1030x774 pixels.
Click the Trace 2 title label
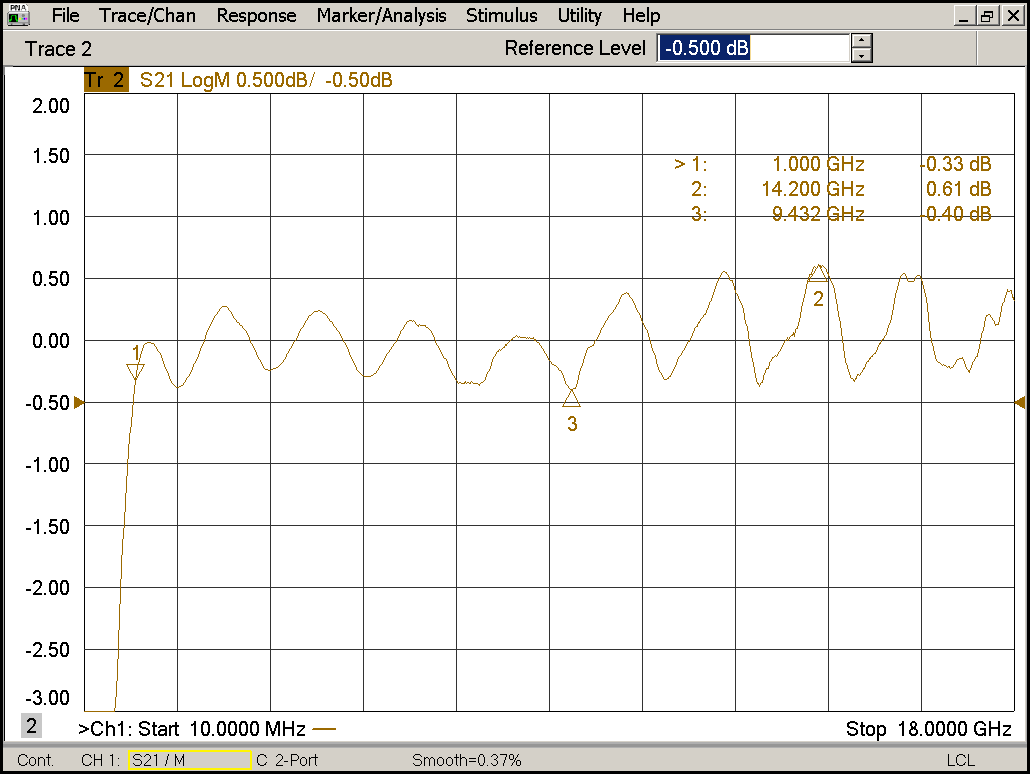(58, 49)
